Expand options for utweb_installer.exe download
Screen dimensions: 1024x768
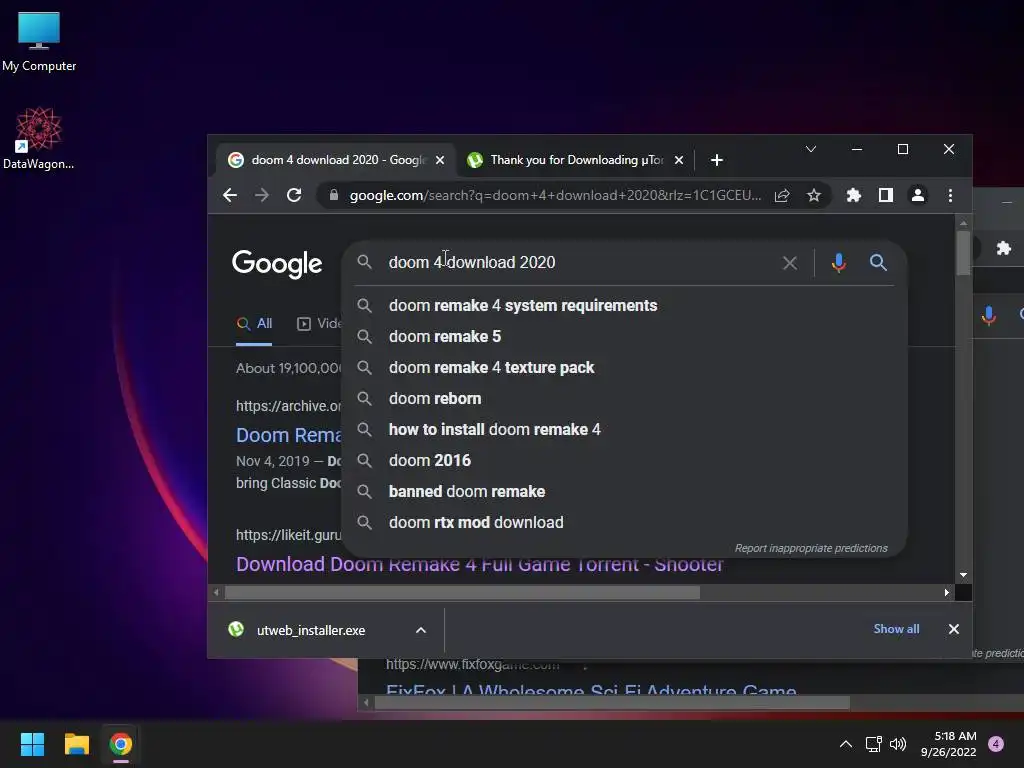[x=421, y=630]
